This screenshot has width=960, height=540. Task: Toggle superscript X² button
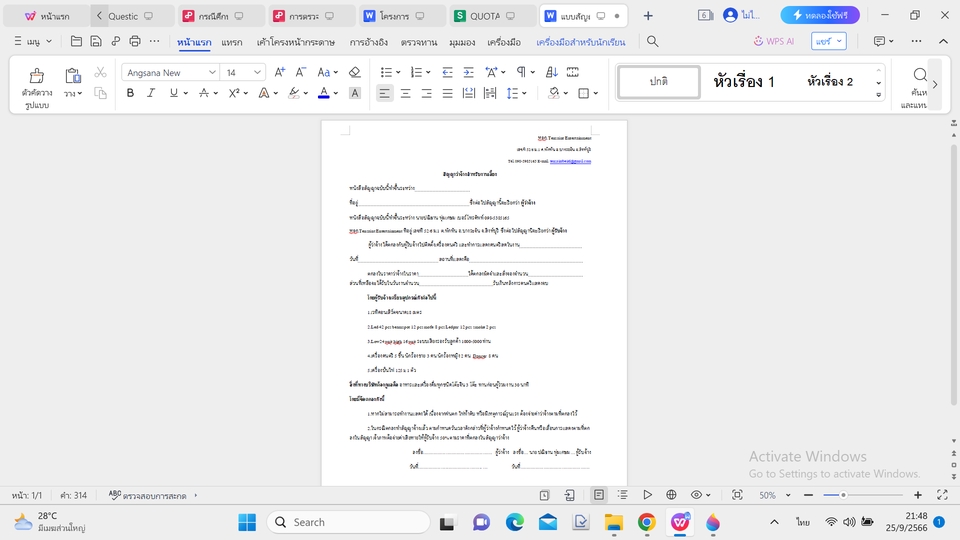[234, 93]
